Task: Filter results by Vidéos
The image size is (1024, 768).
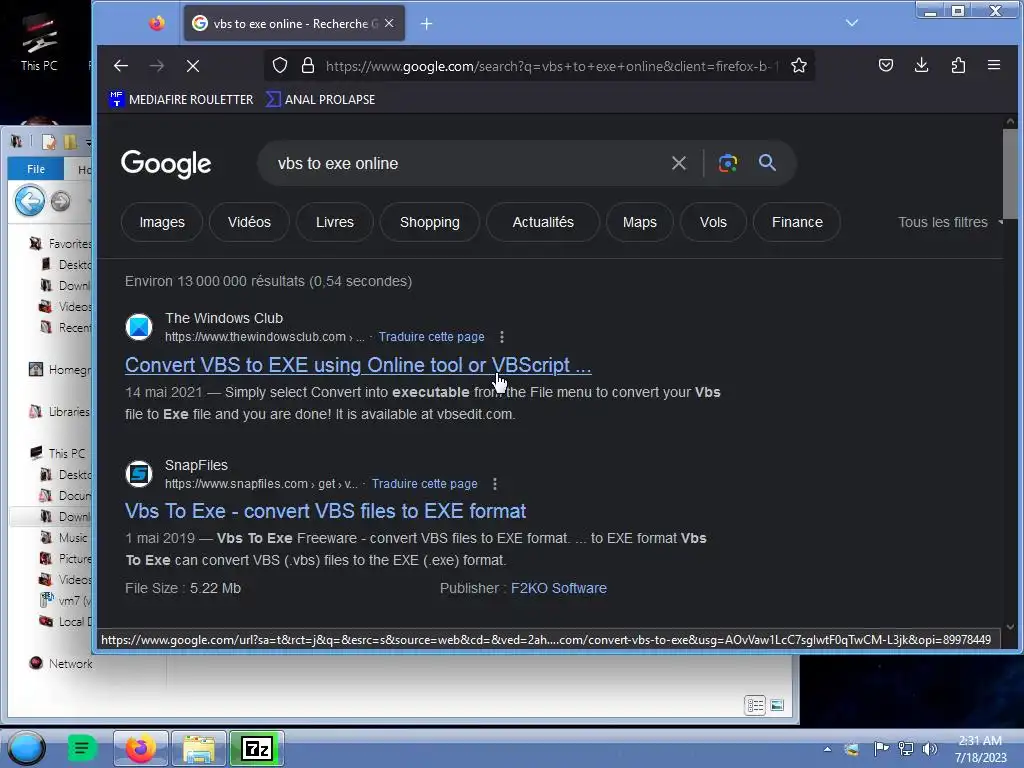Action: (249, 222)
